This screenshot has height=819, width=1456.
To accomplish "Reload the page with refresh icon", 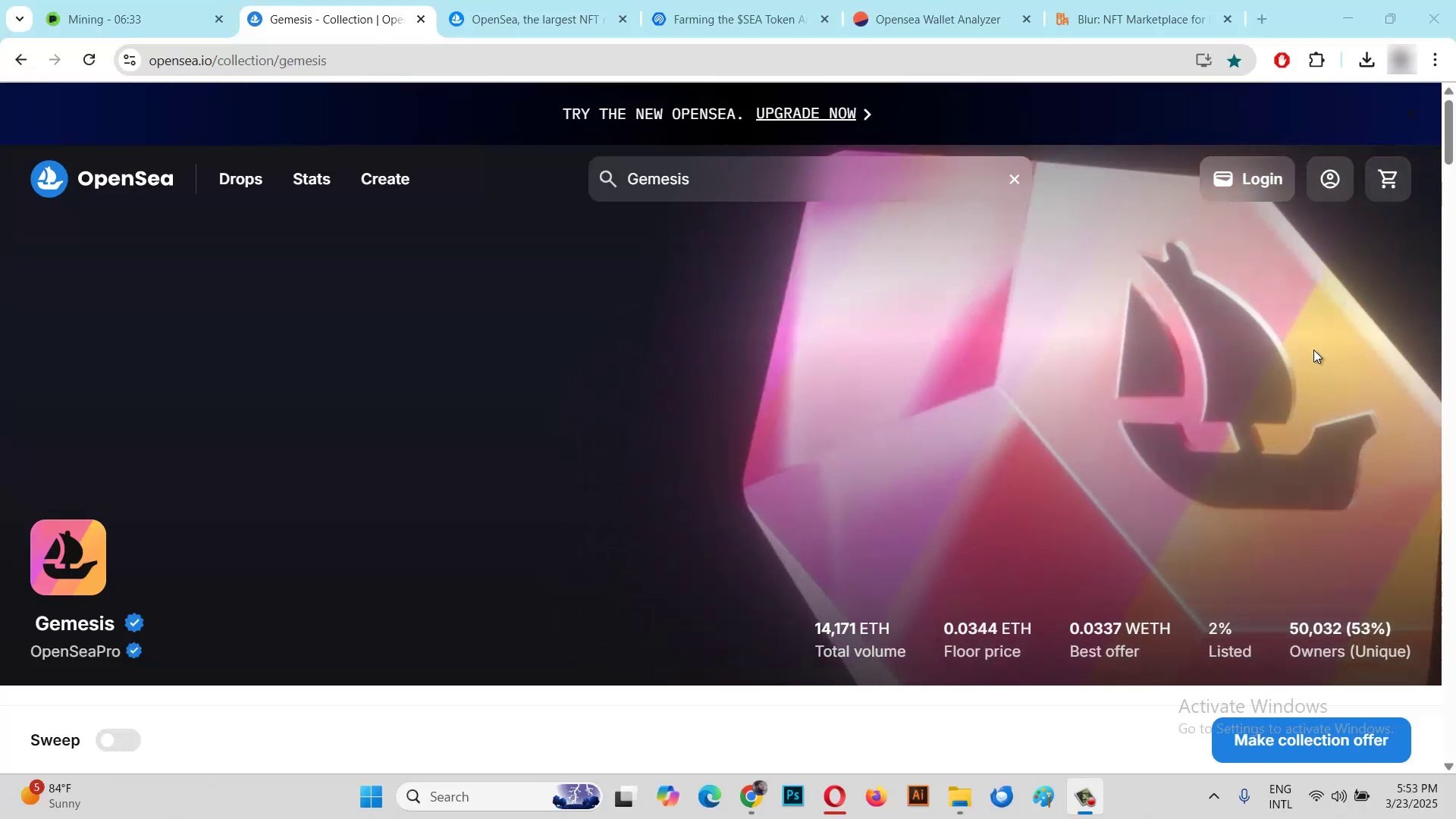I will [89, 60].
